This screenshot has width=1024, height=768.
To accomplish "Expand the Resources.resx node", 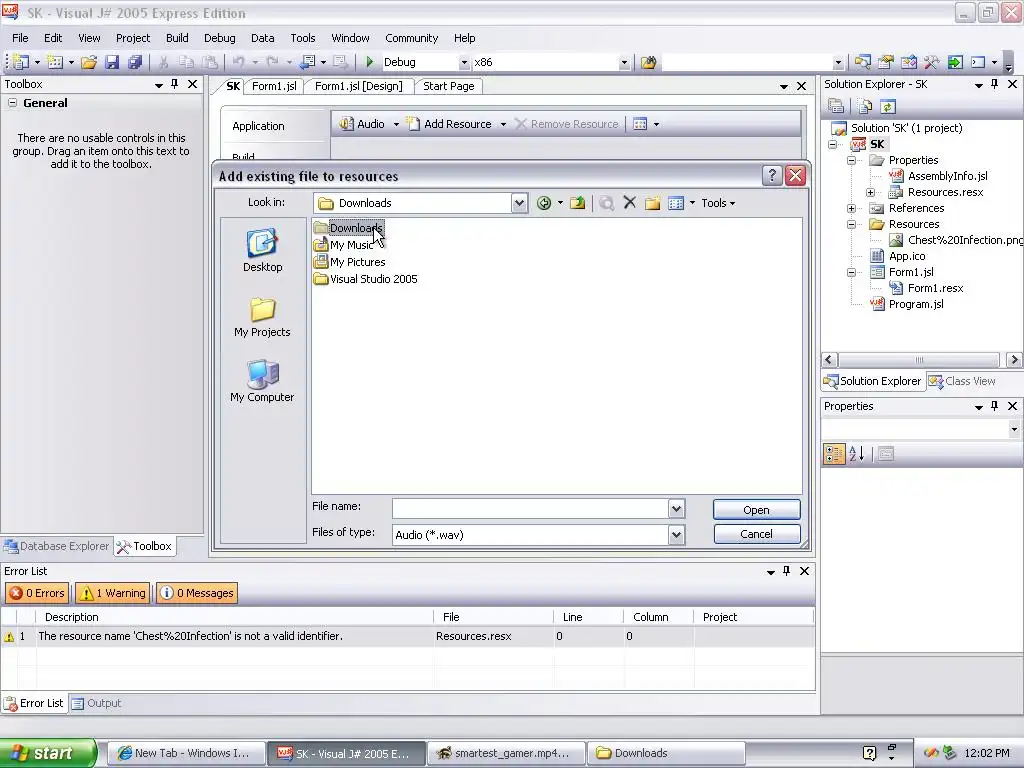I will click(871, 192).
